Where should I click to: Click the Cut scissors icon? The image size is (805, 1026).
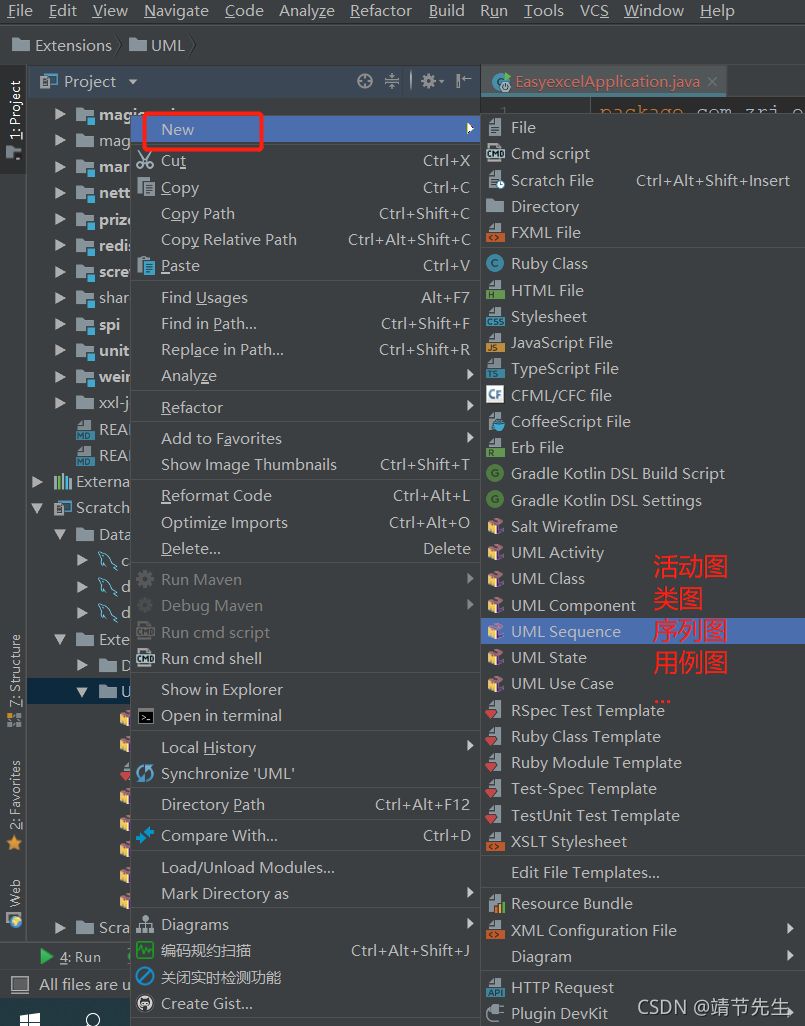(145, 160)
